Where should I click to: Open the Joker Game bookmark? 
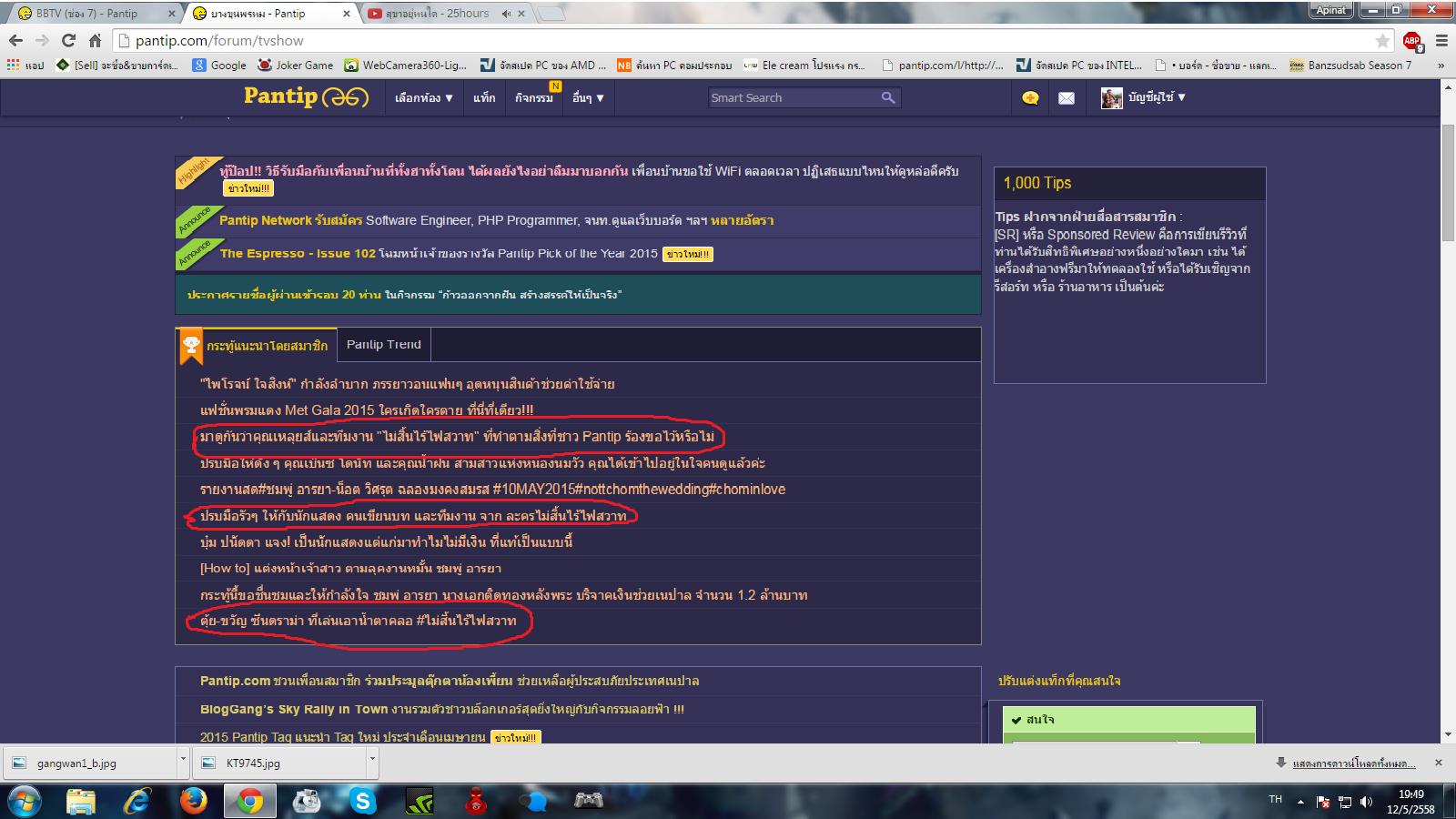pos(296,65)
